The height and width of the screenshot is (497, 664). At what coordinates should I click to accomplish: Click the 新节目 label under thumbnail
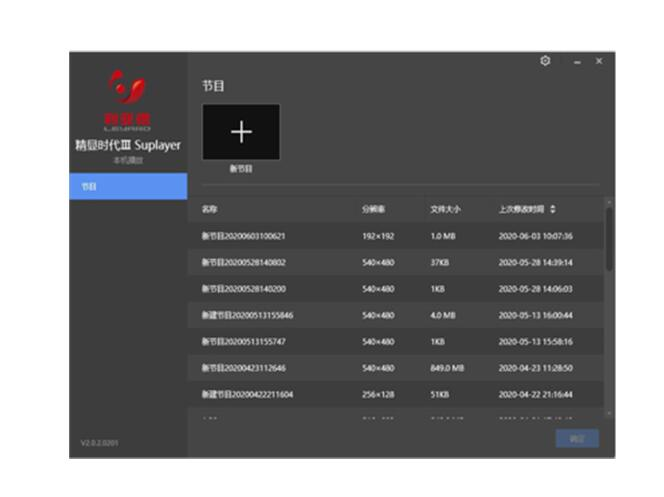point(241,169)
